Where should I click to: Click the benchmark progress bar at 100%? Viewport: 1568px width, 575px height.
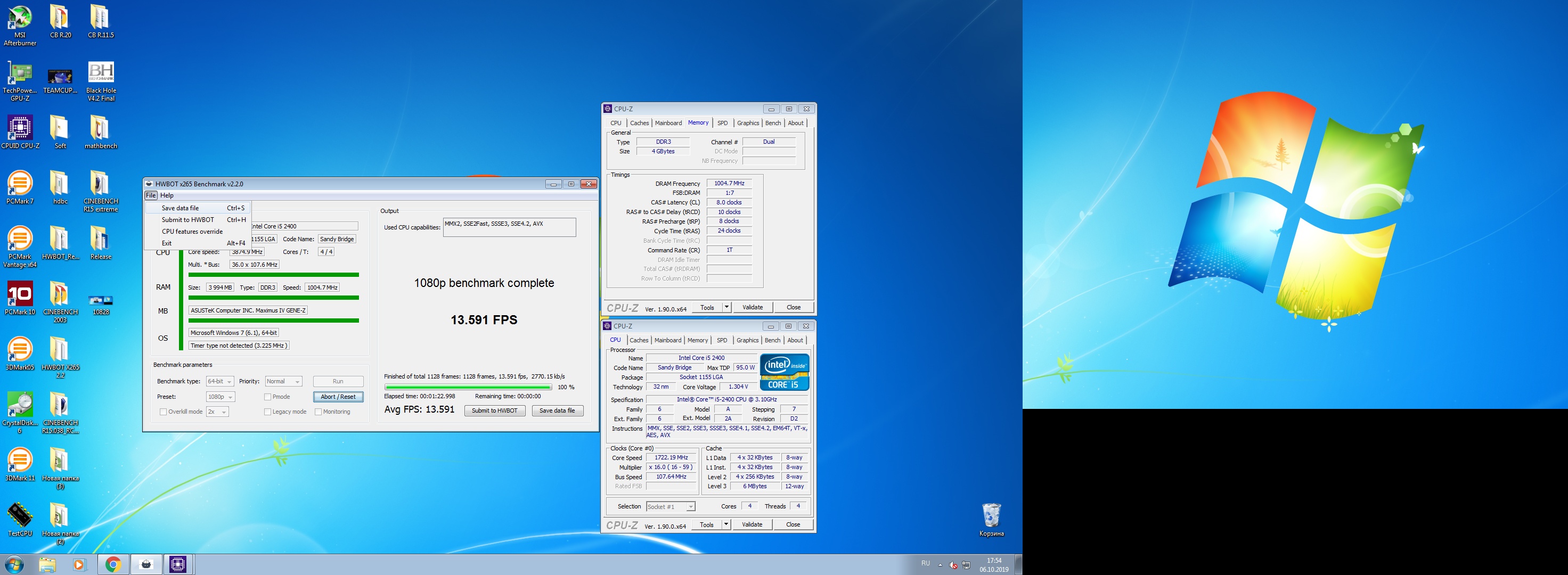click(468, 387)
